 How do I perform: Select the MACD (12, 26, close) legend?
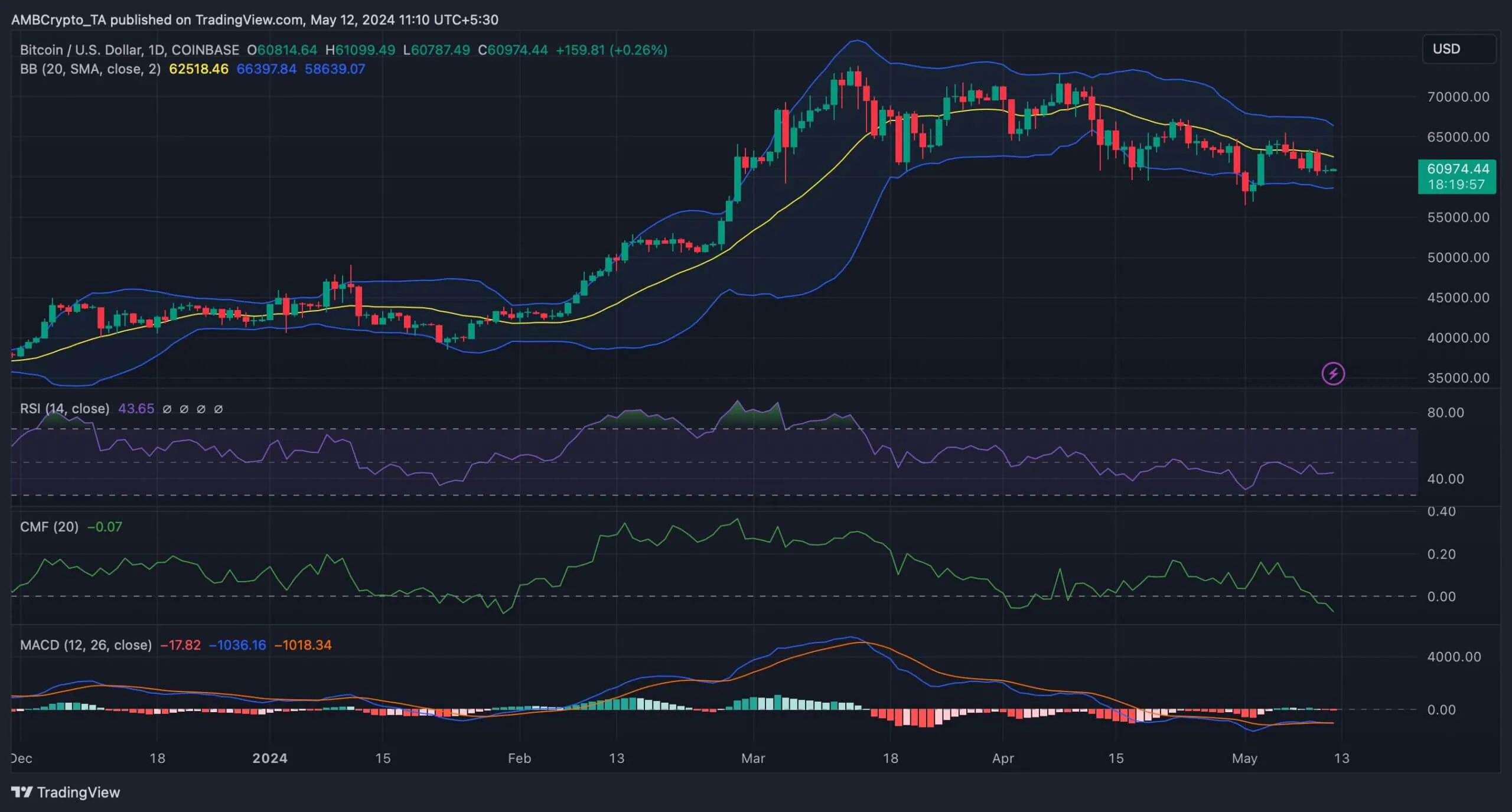coord(86,645)
